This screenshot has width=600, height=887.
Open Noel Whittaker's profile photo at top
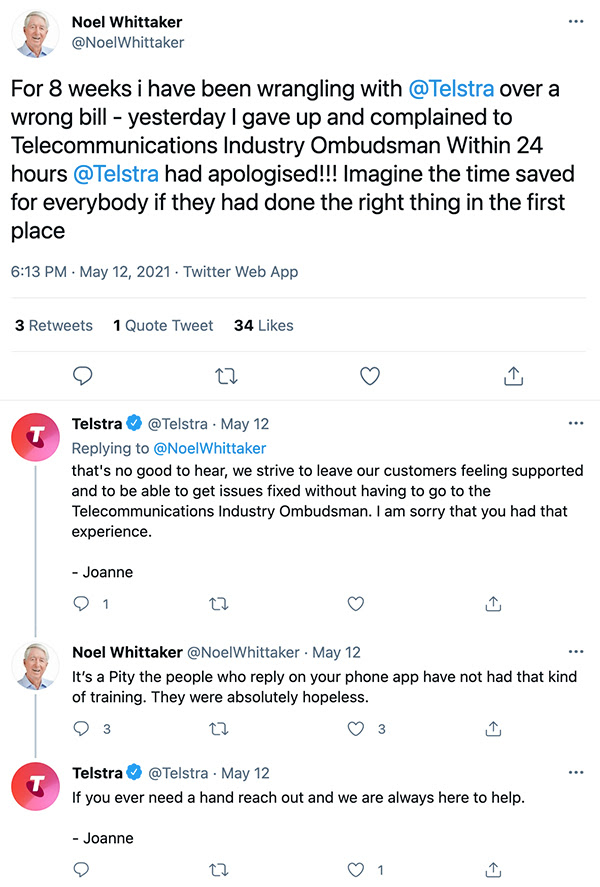pos(39,33)
